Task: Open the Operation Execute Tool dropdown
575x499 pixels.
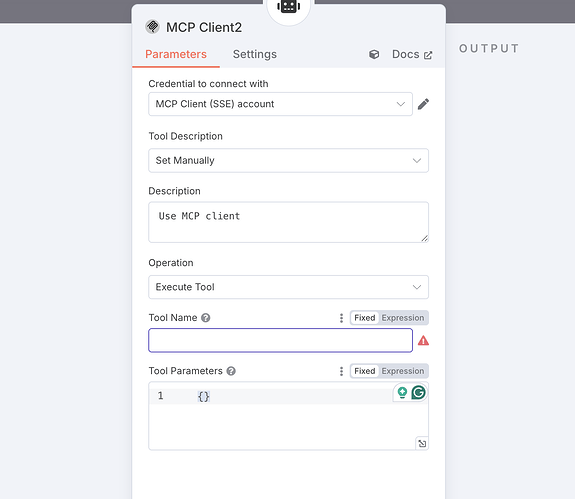Action: click(289, 287)
